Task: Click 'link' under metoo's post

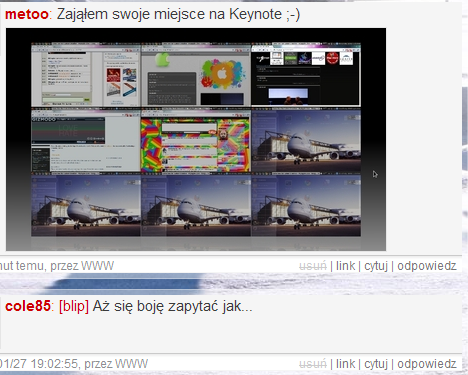Action: [345, 266]
